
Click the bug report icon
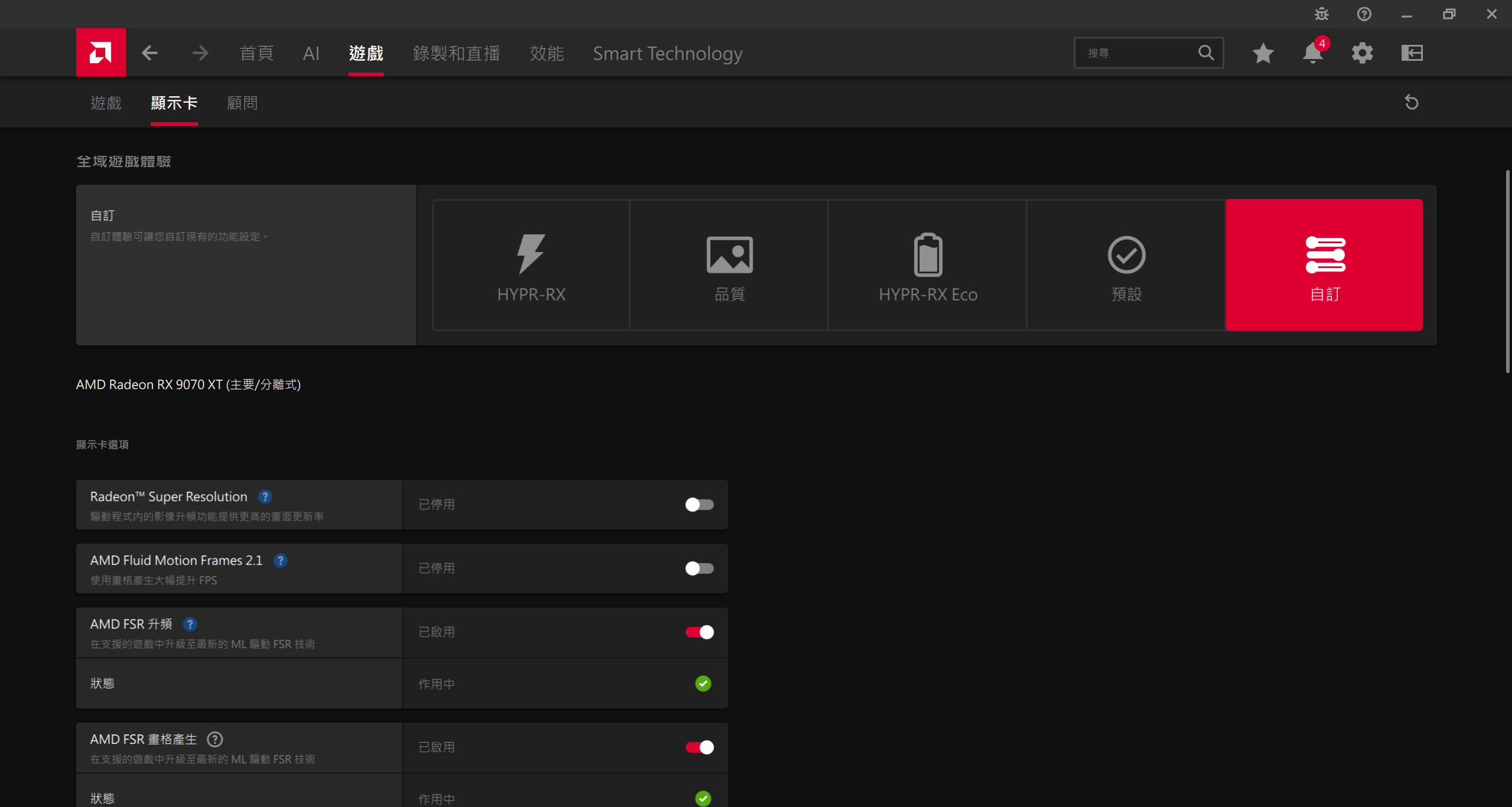point(1321,14)
